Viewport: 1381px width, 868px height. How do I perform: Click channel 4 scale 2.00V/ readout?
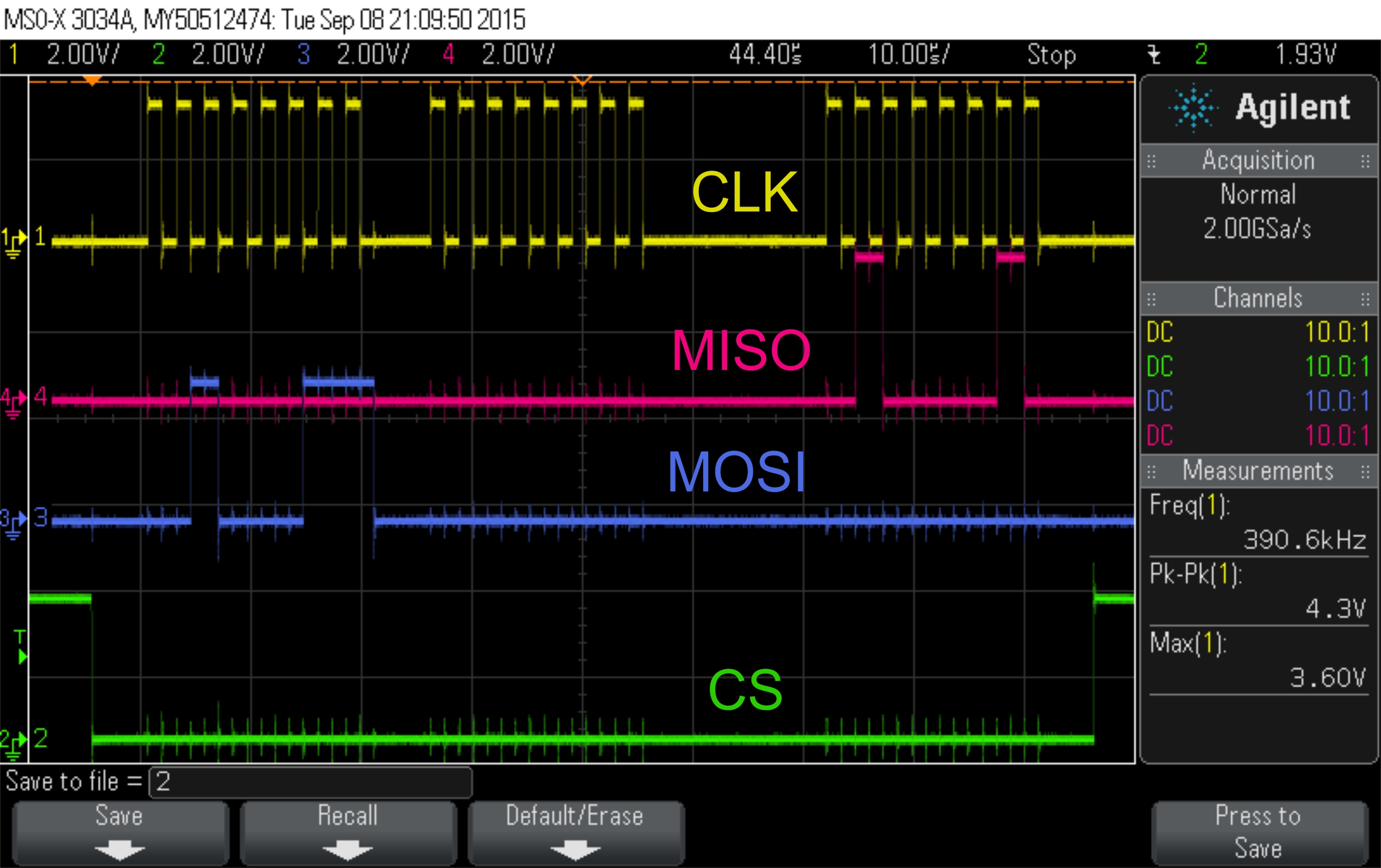click(x=519, y=55)
